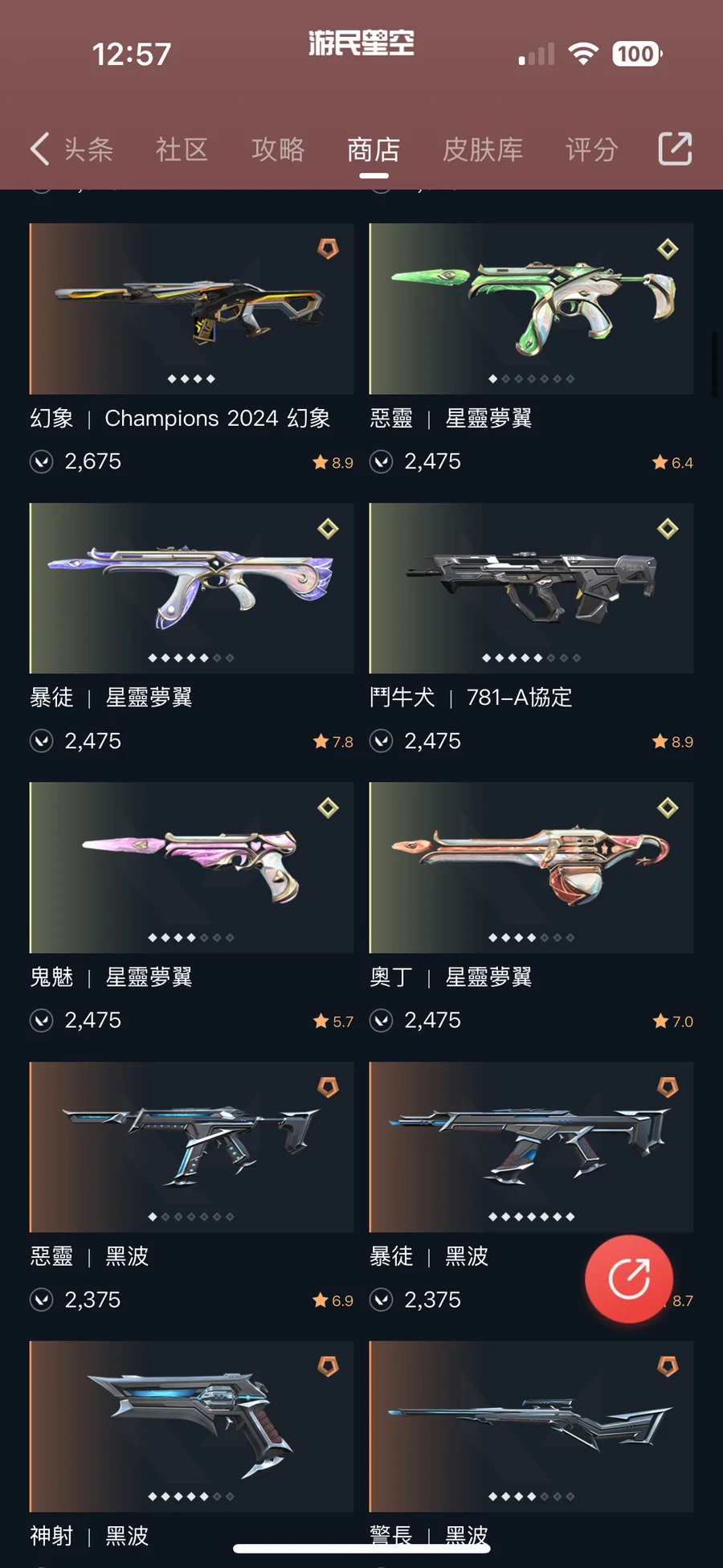723x1568 pixels.
Task: Switch to the 头条 tab
Action: [88, 149]
